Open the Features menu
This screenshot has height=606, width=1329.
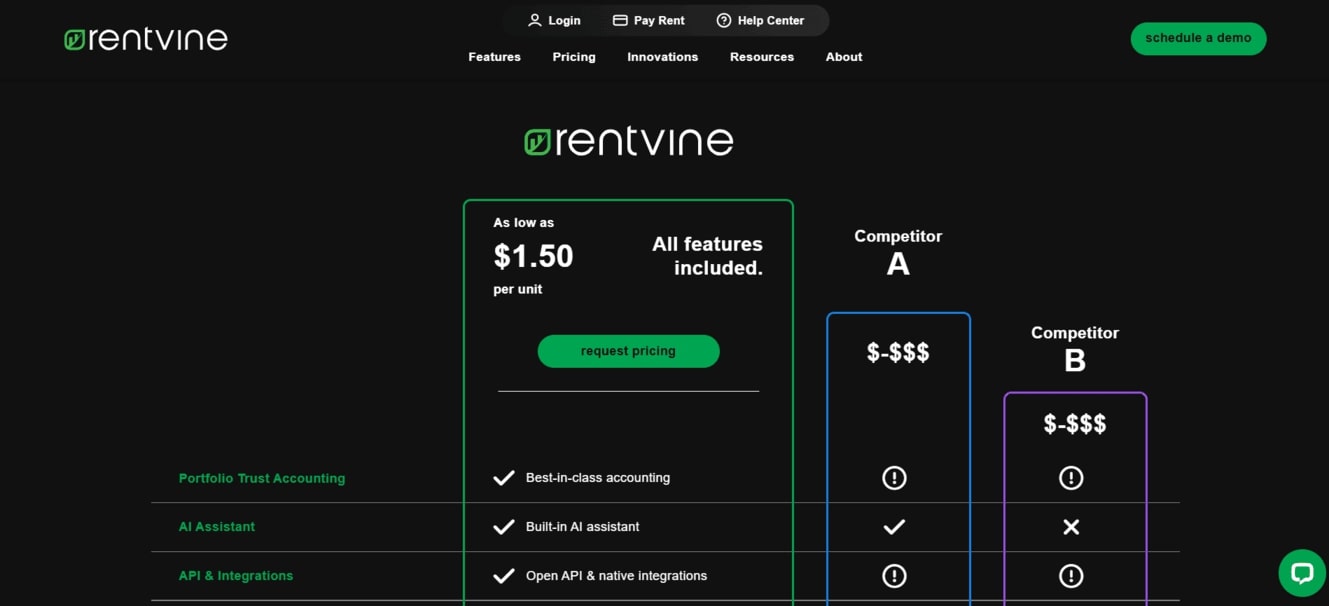(x=494, y=57)
